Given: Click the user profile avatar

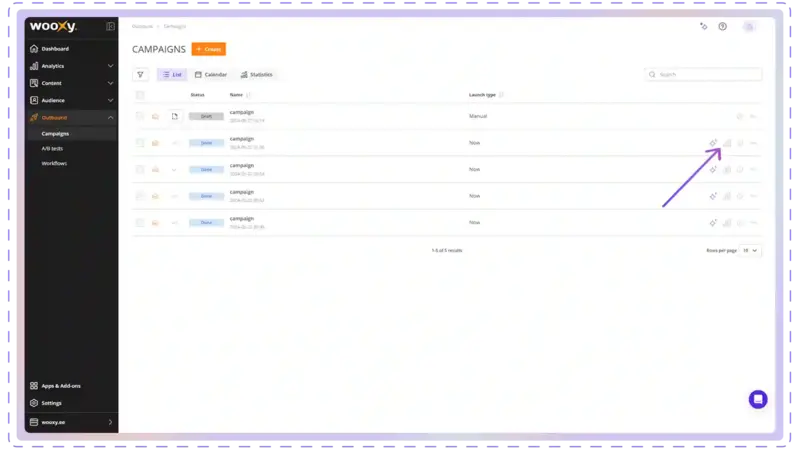Looking at the screenshot, I should tap(749, 26).
